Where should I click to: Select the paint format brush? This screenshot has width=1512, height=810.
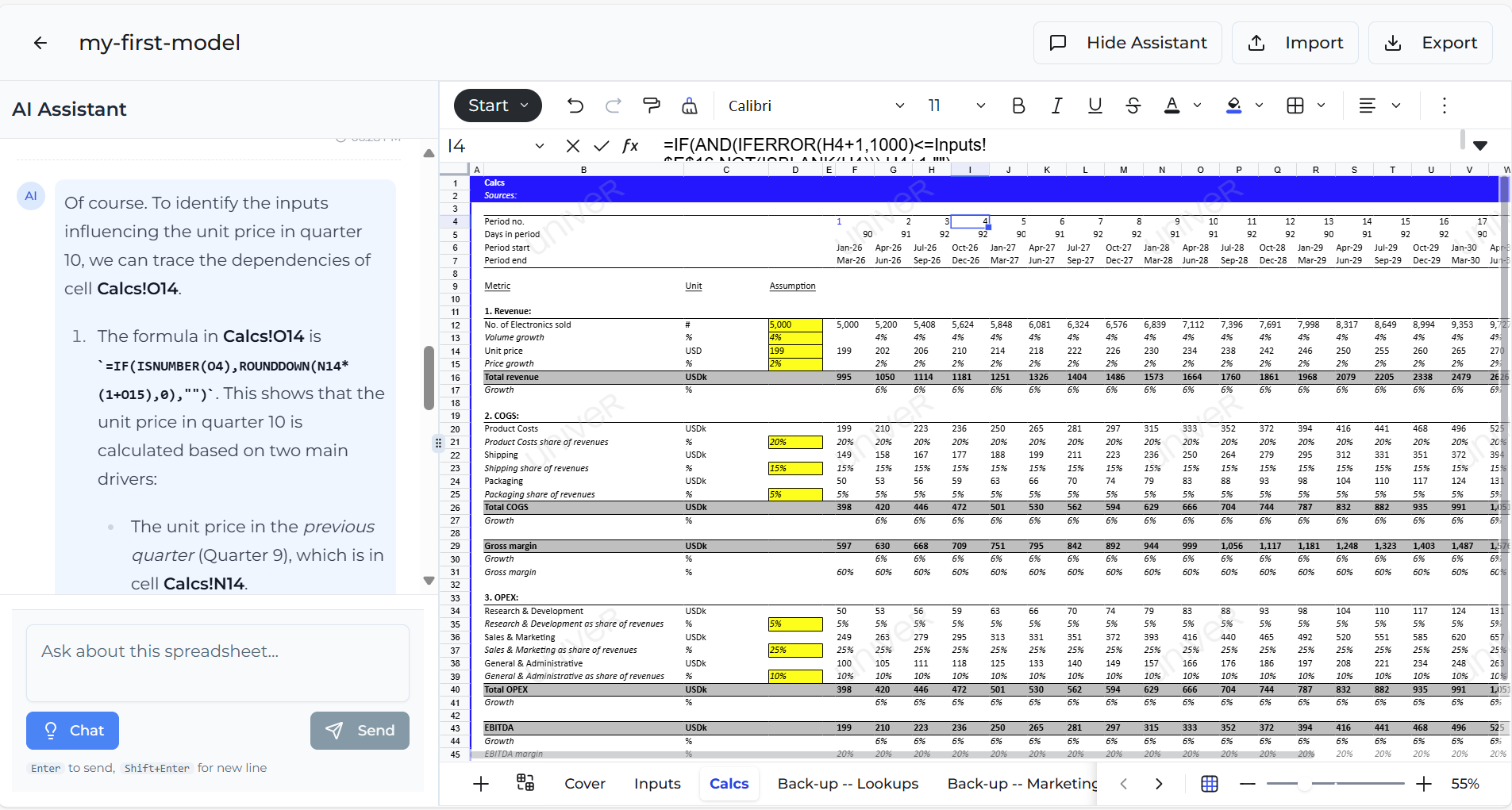pyautogui.click(x=652, y=106)
